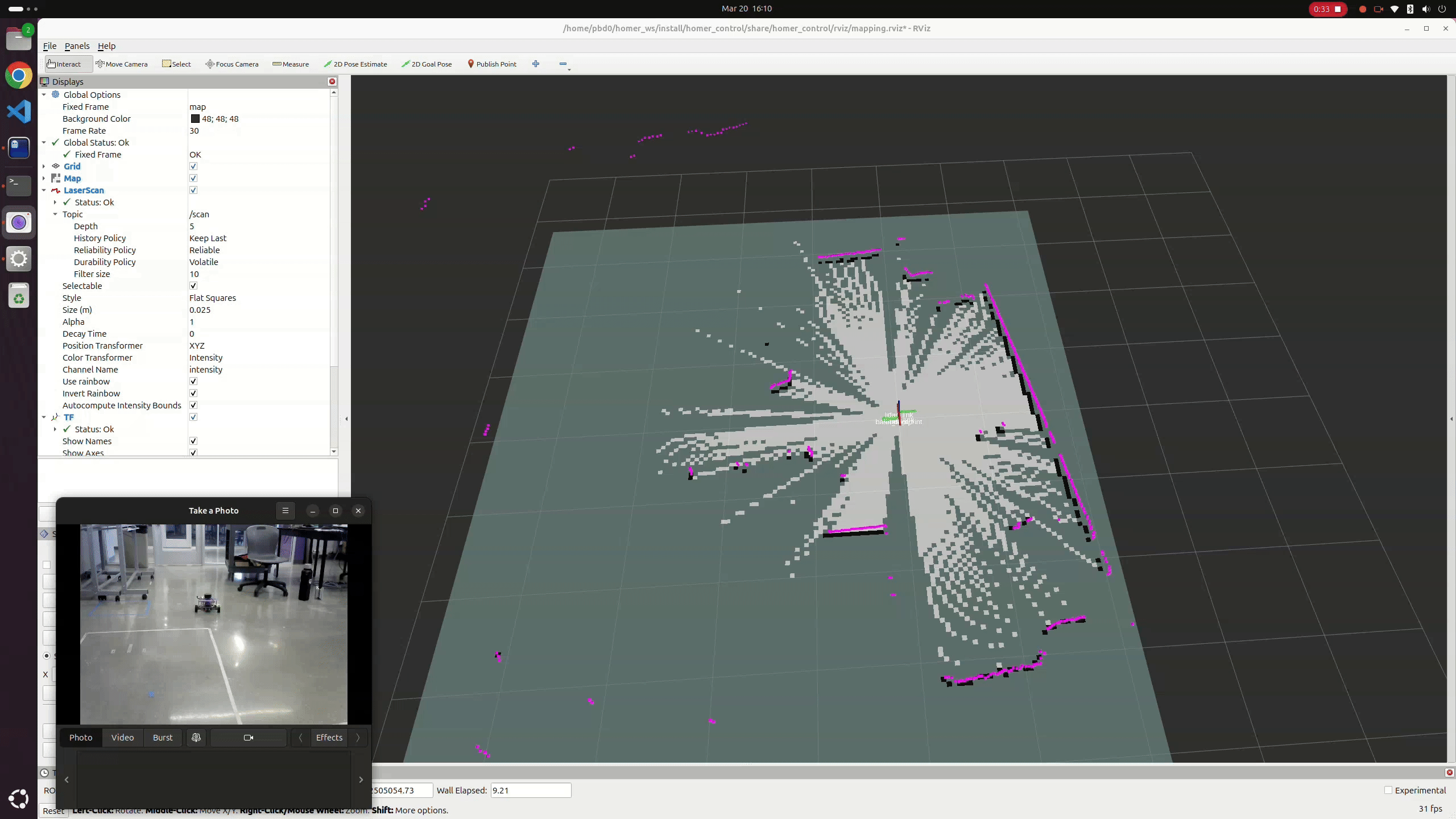
Task: Collapse the TF display node
Action: point(44,417)
